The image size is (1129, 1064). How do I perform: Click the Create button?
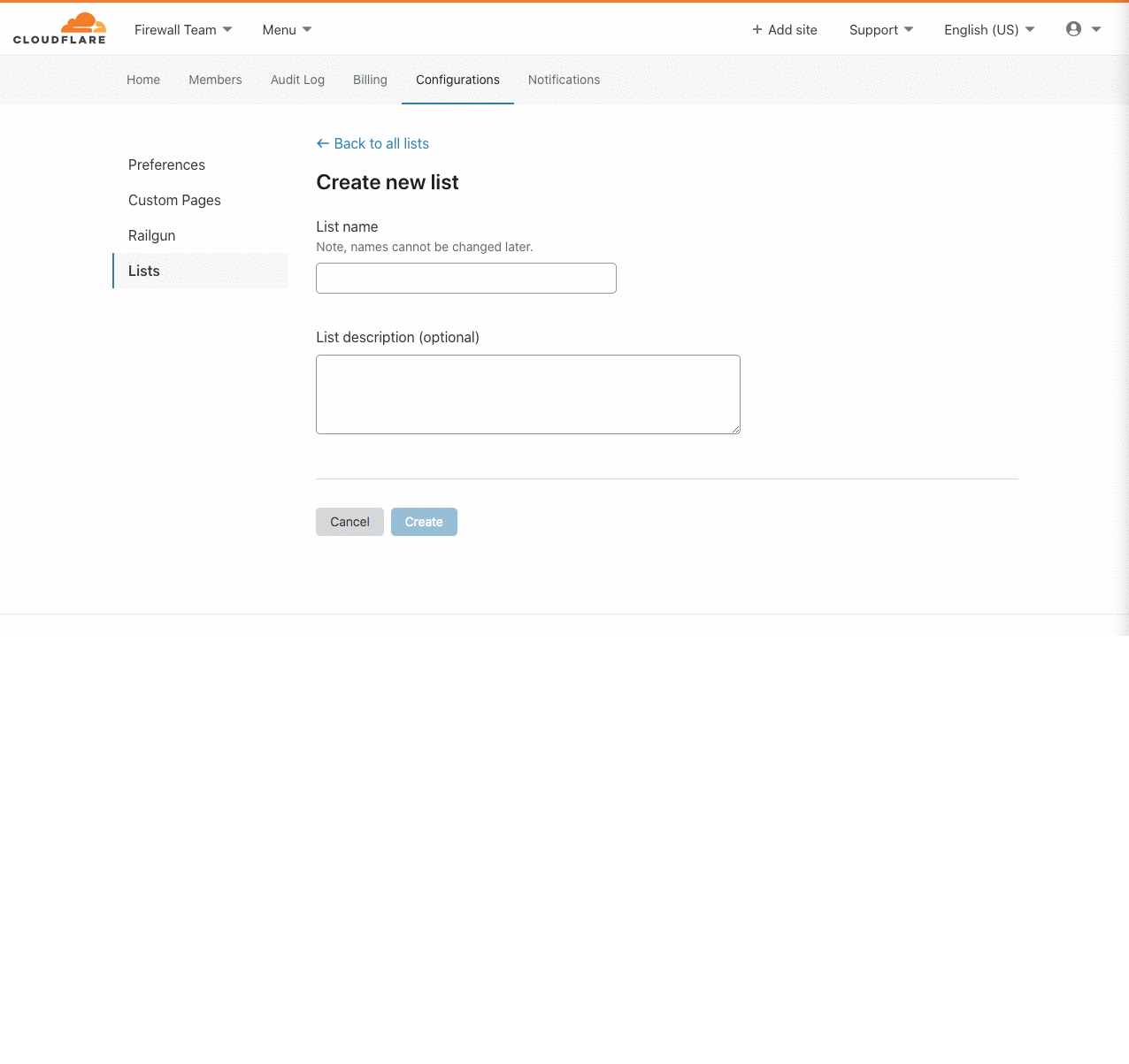pyautogui.click(x=424, y=522)
